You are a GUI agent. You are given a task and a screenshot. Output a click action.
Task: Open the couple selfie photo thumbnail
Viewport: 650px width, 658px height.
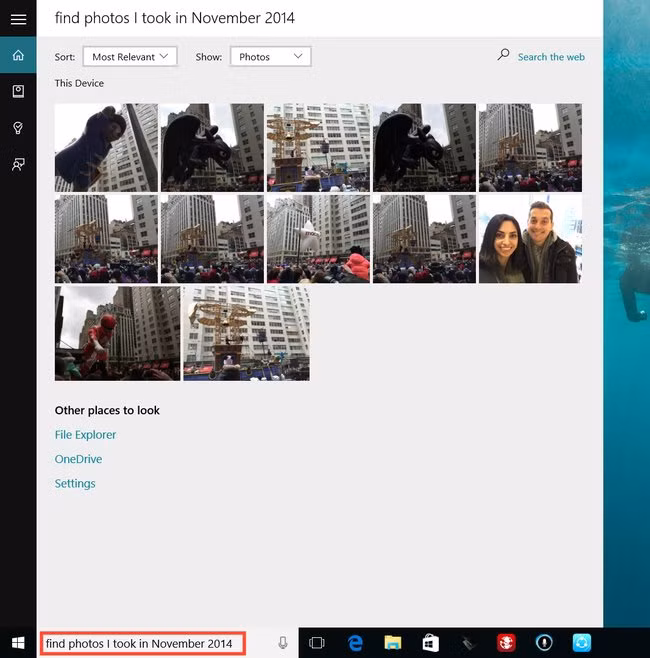pos(530,240)
